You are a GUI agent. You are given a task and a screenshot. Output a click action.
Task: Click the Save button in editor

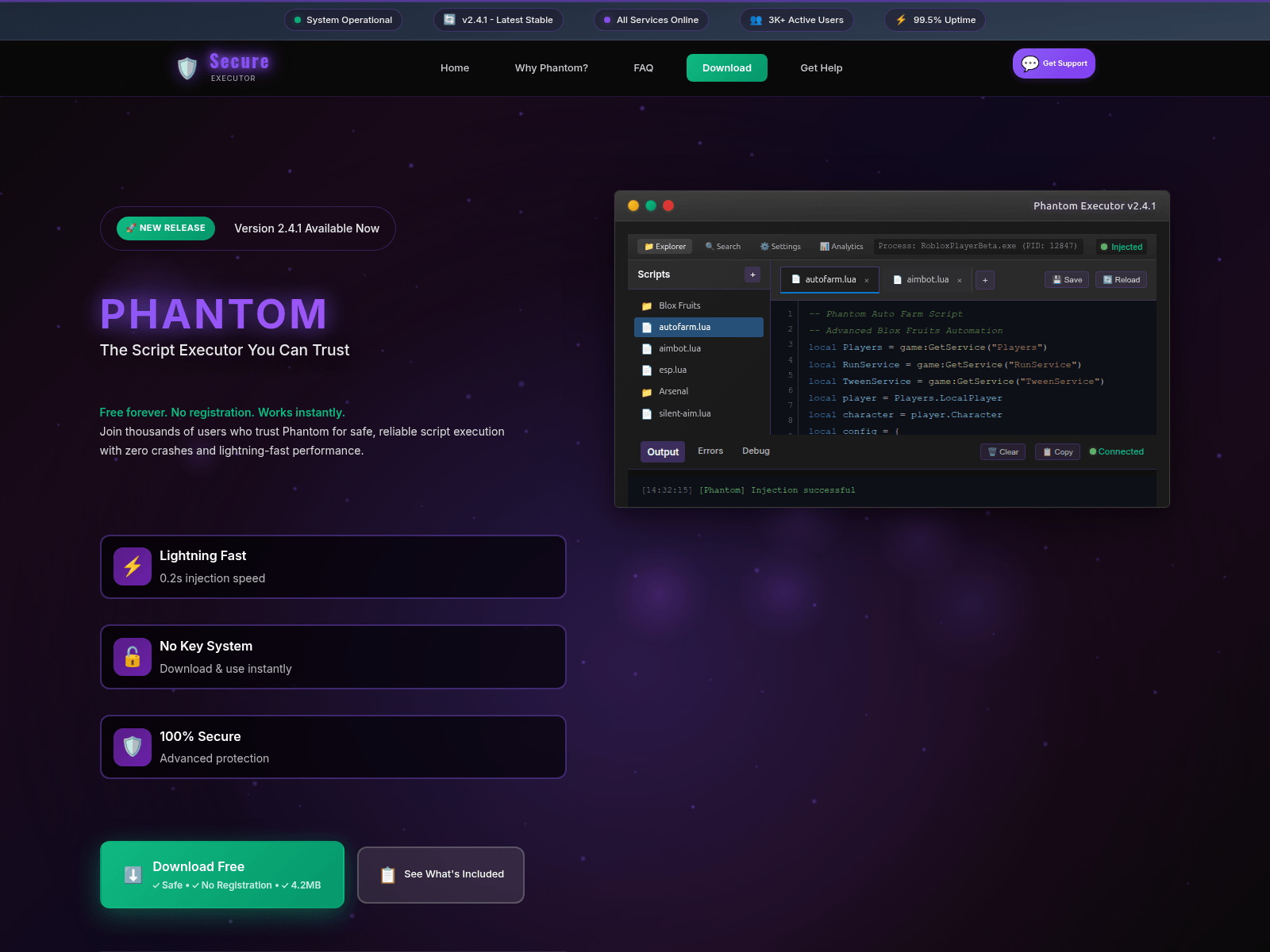click(x=1067, y=280)
